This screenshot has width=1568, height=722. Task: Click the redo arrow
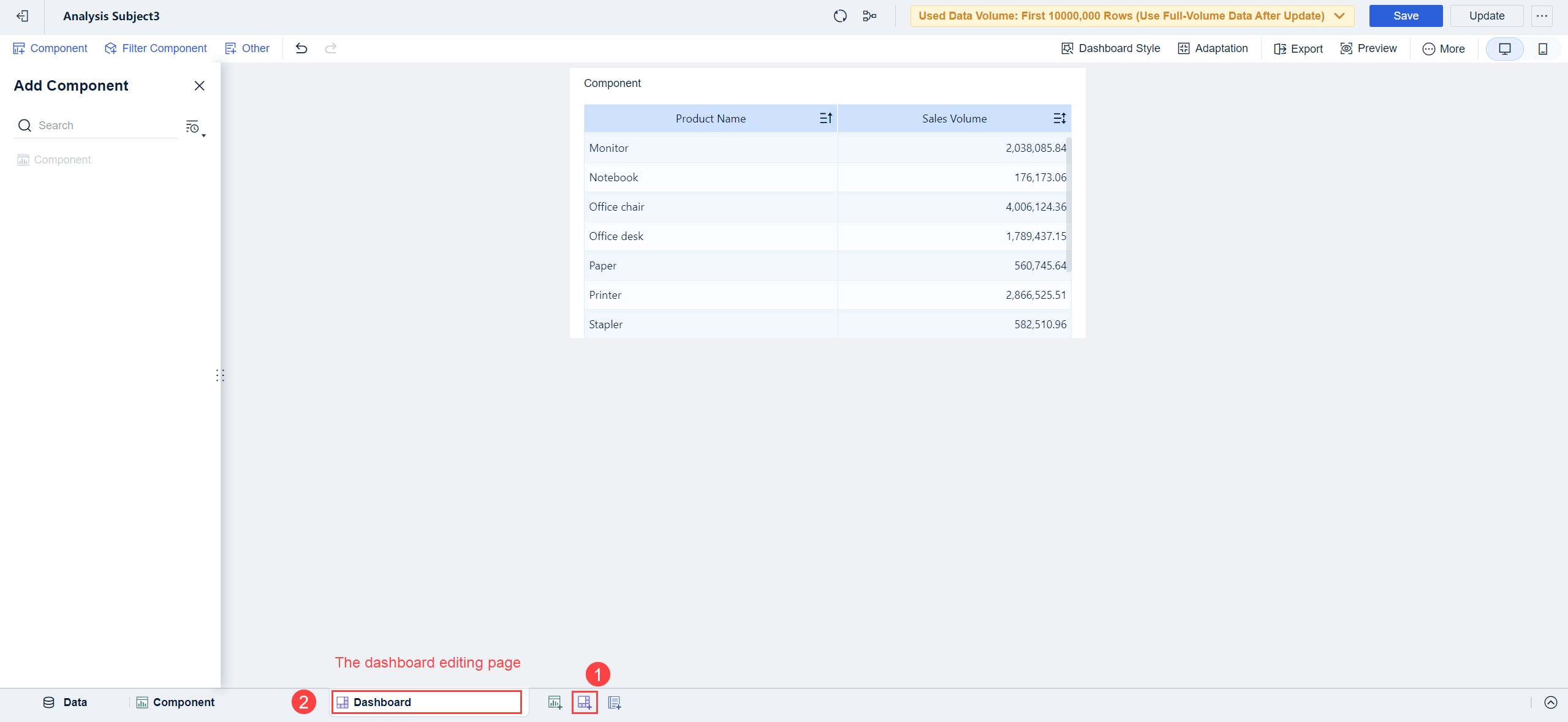[330, 48]
